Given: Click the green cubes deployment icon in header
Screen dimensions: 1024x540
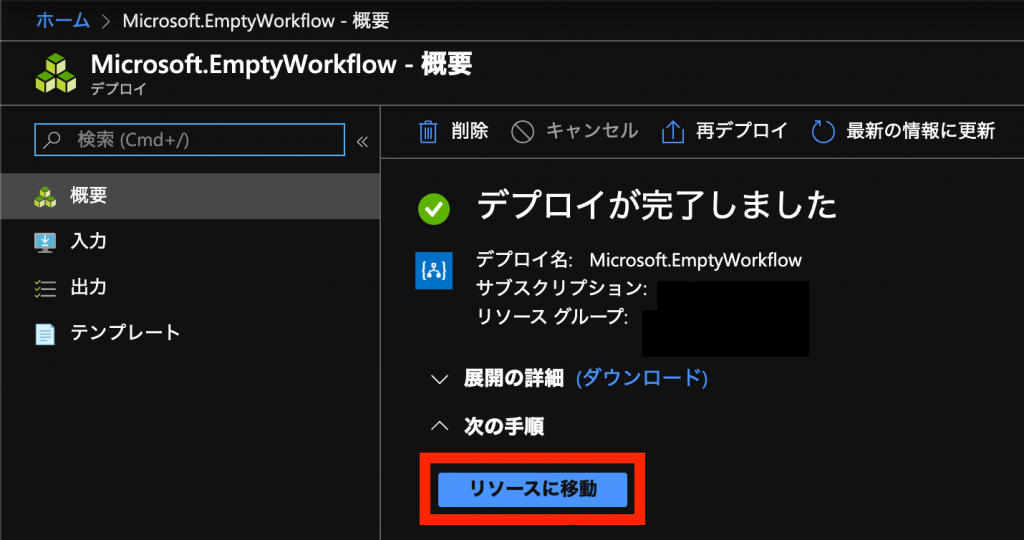Looking at the screenshot, I should click(56, 72).
